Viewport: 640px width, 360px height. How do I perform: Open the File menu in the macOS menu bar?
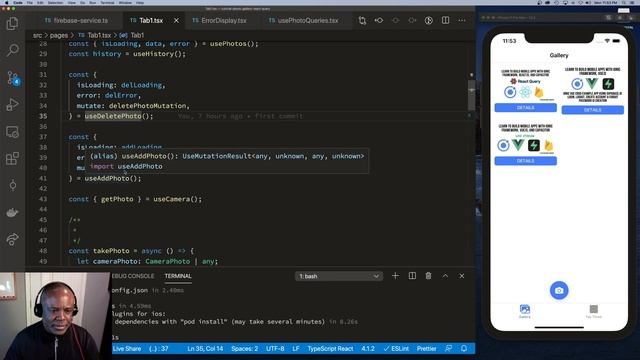click(x=30, y=2)
